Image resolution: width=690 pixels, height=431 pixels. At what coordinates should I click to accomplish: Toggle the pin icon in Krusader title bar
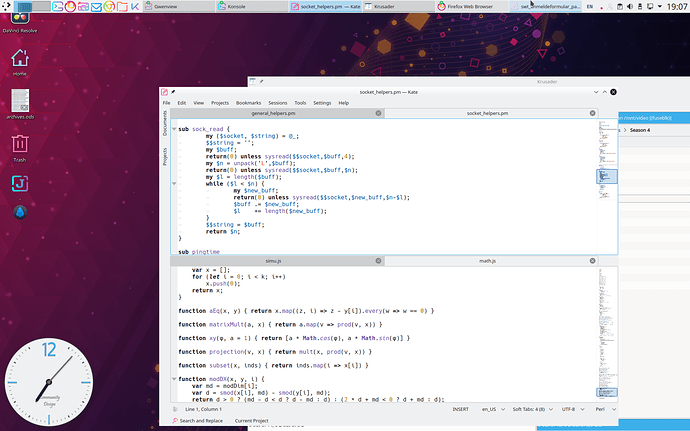pos(261,81)
